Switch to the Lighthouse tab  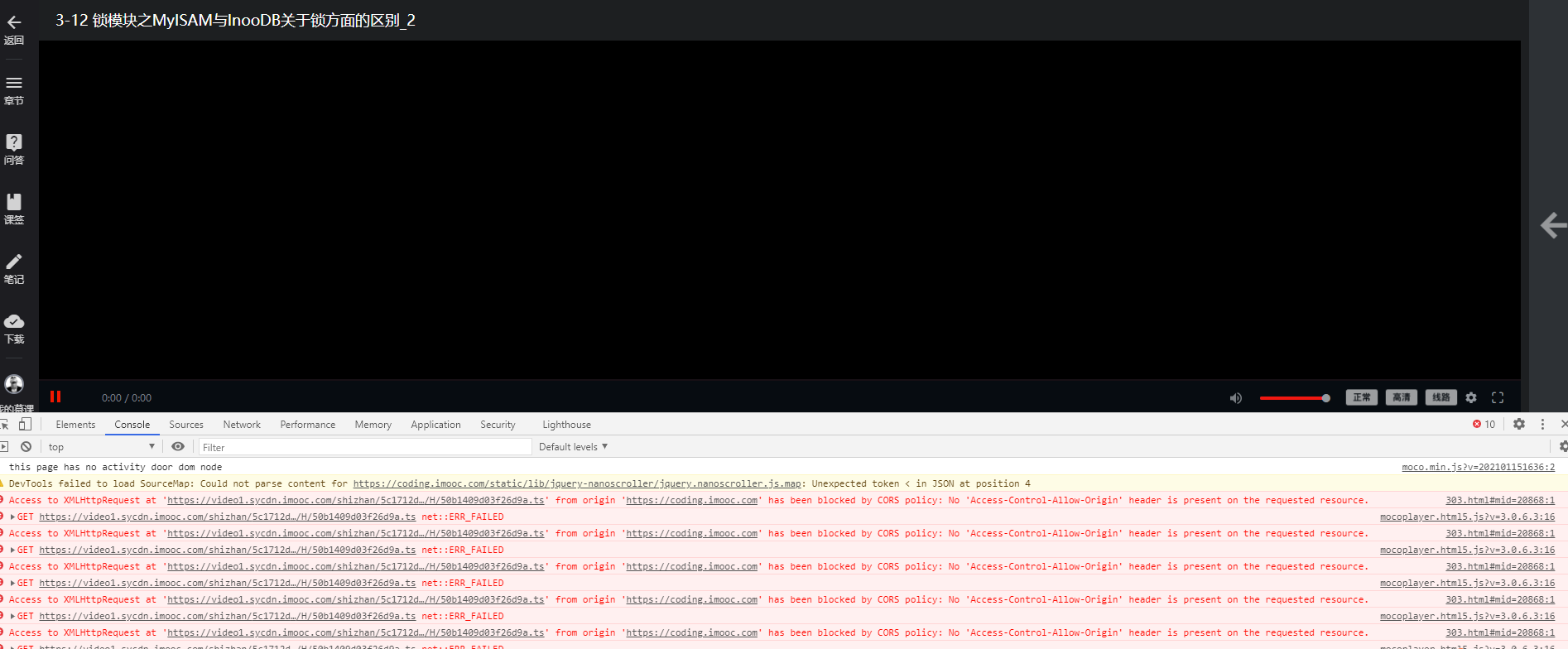[x=567, y=425]
